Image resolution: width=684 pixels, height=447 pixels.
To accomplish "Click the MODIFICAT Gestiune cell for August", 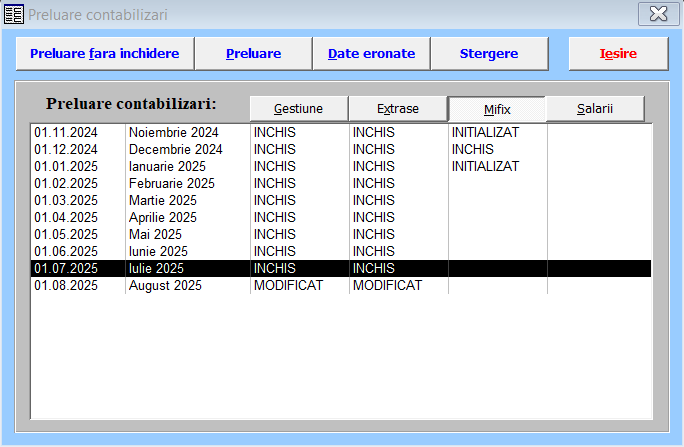I will (288, 285).
